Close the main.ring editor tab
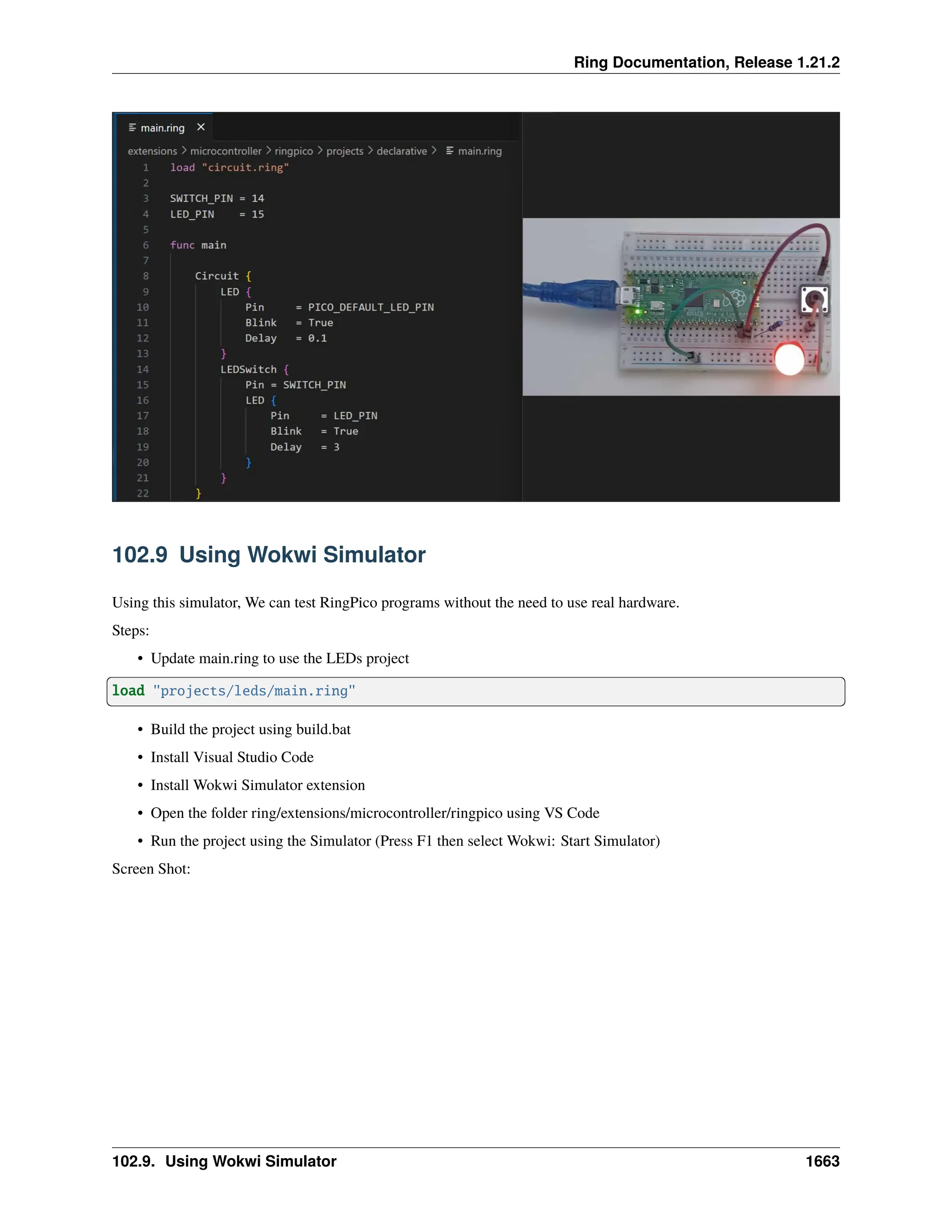 pos(201,127)
